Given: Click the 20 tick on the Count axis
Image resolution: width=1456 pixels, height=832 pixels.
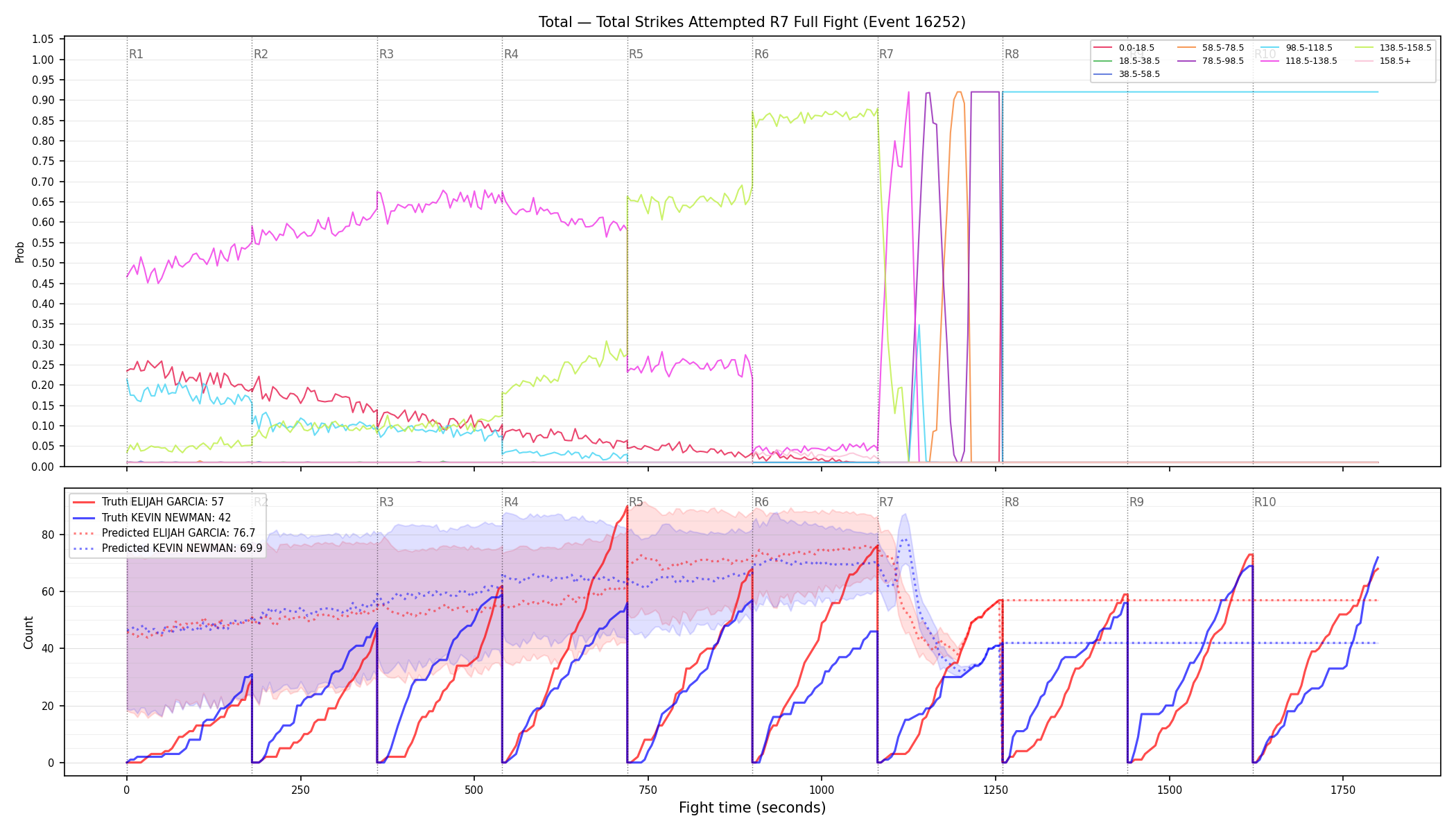Looking at the screenshot, I should click(48, 706).
